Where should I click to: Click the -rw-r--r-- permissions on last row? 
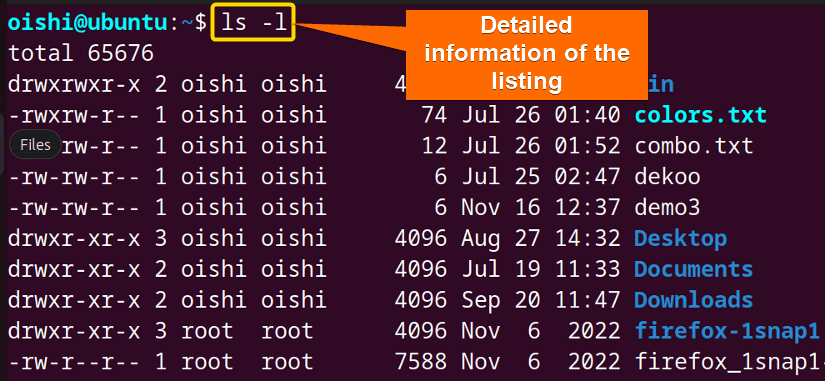[74, 363]
